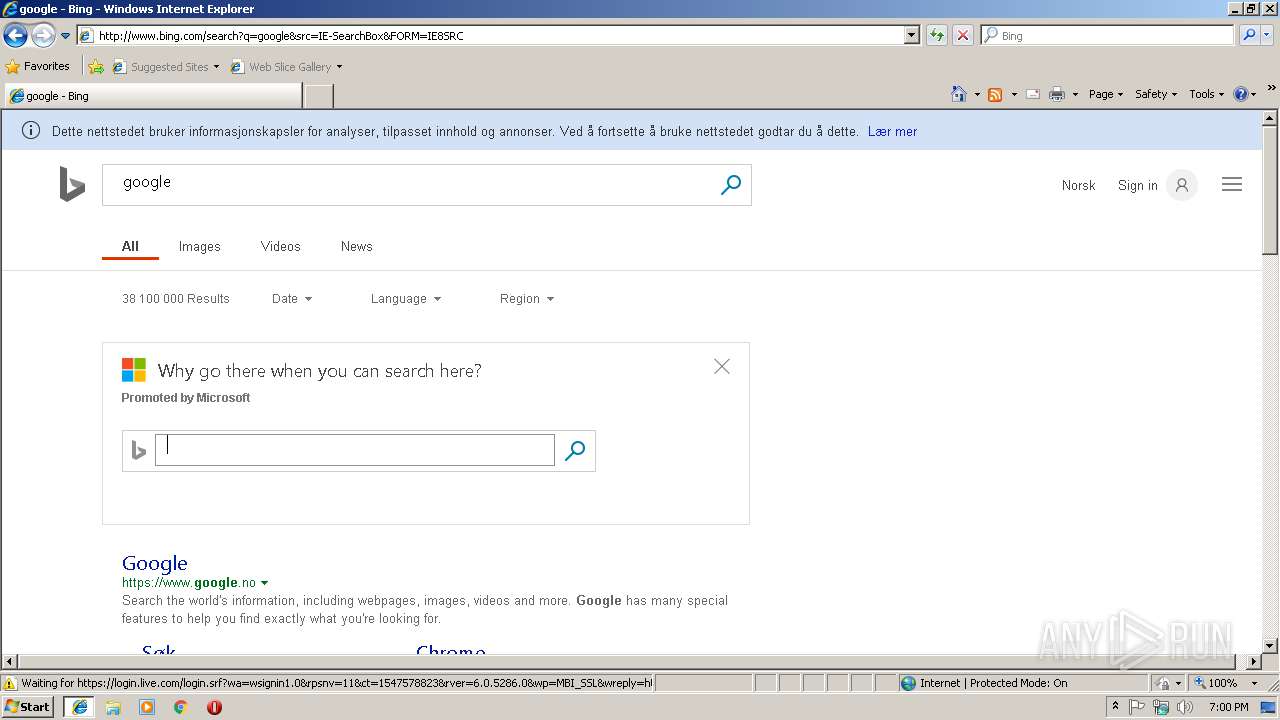This screenshot has width=1280, height=720.
Task: Click the Add to Favorites Bar icon
Action: tap(96, 67)
